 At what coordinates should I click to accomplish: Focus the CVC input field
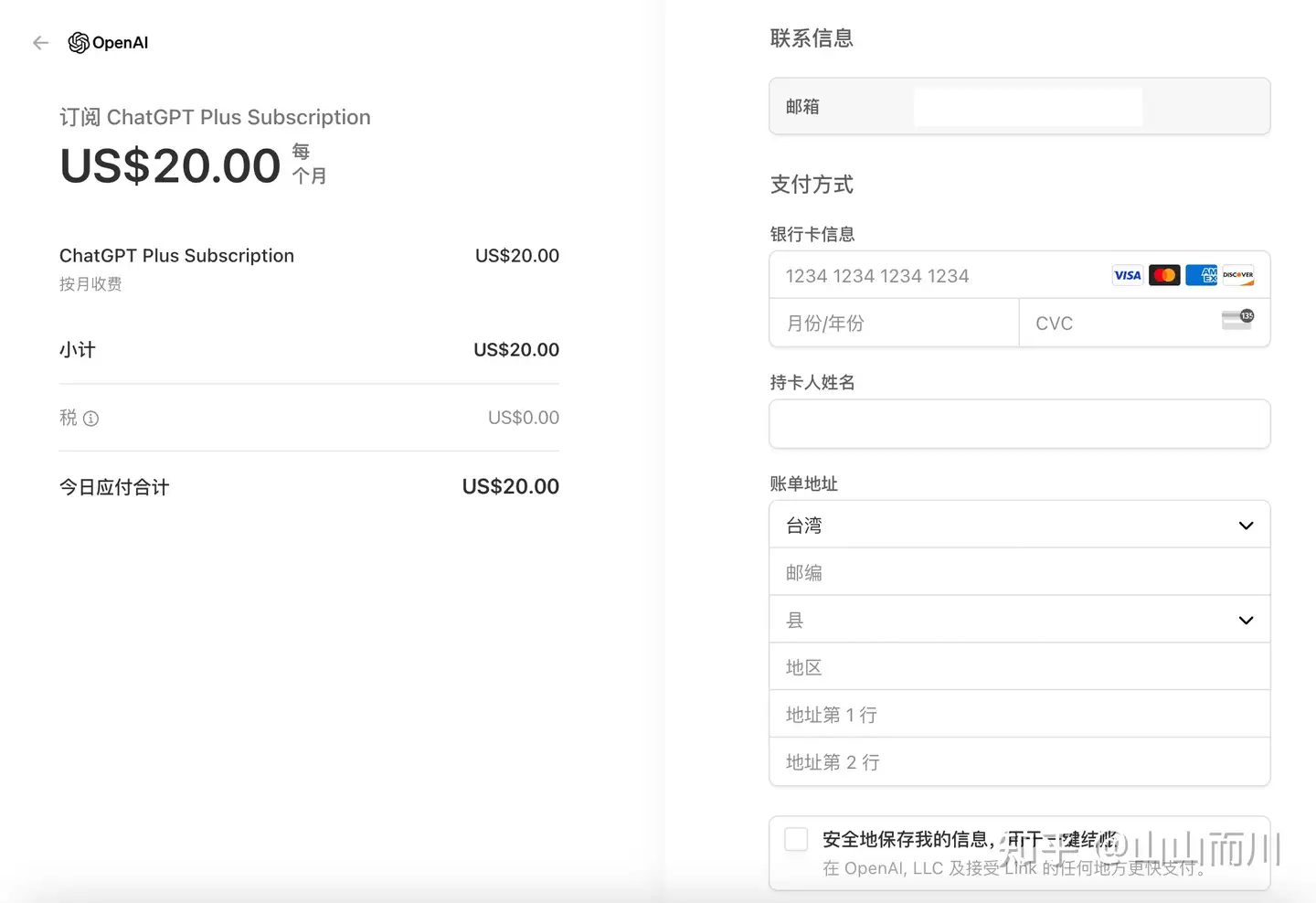(1144, 323)
